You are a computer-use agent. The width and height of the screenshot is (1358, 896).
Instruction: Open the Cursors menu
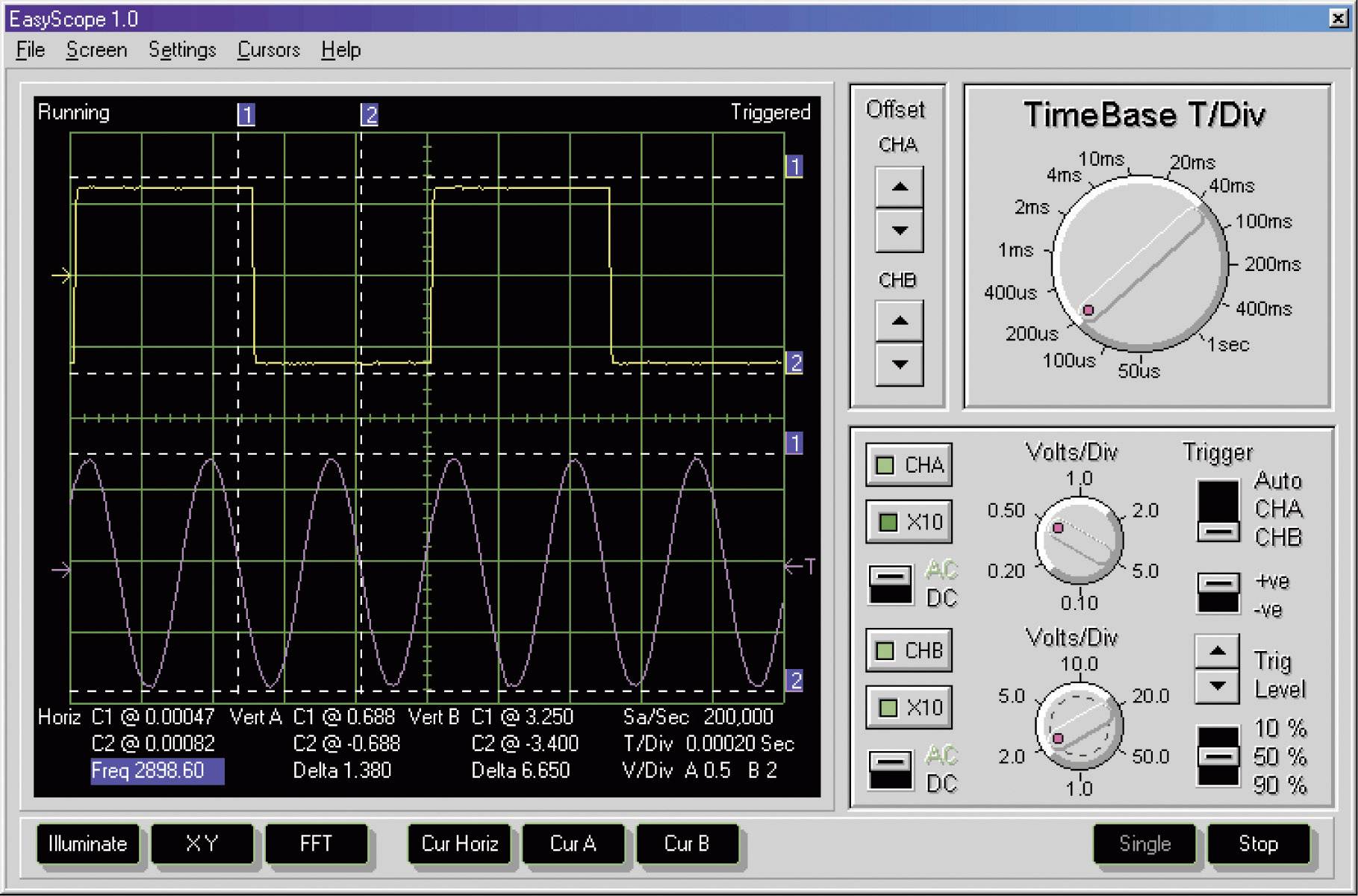[x=268, y=50]
